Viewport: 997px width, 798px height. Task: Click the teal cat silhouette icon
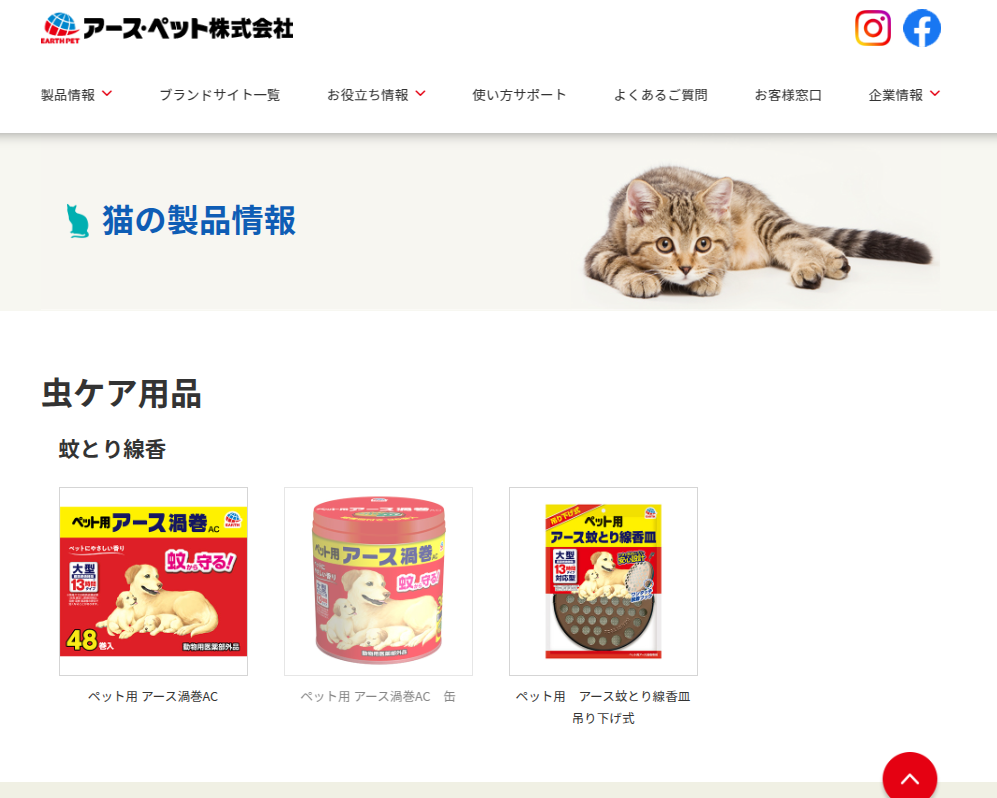point(78,221)
